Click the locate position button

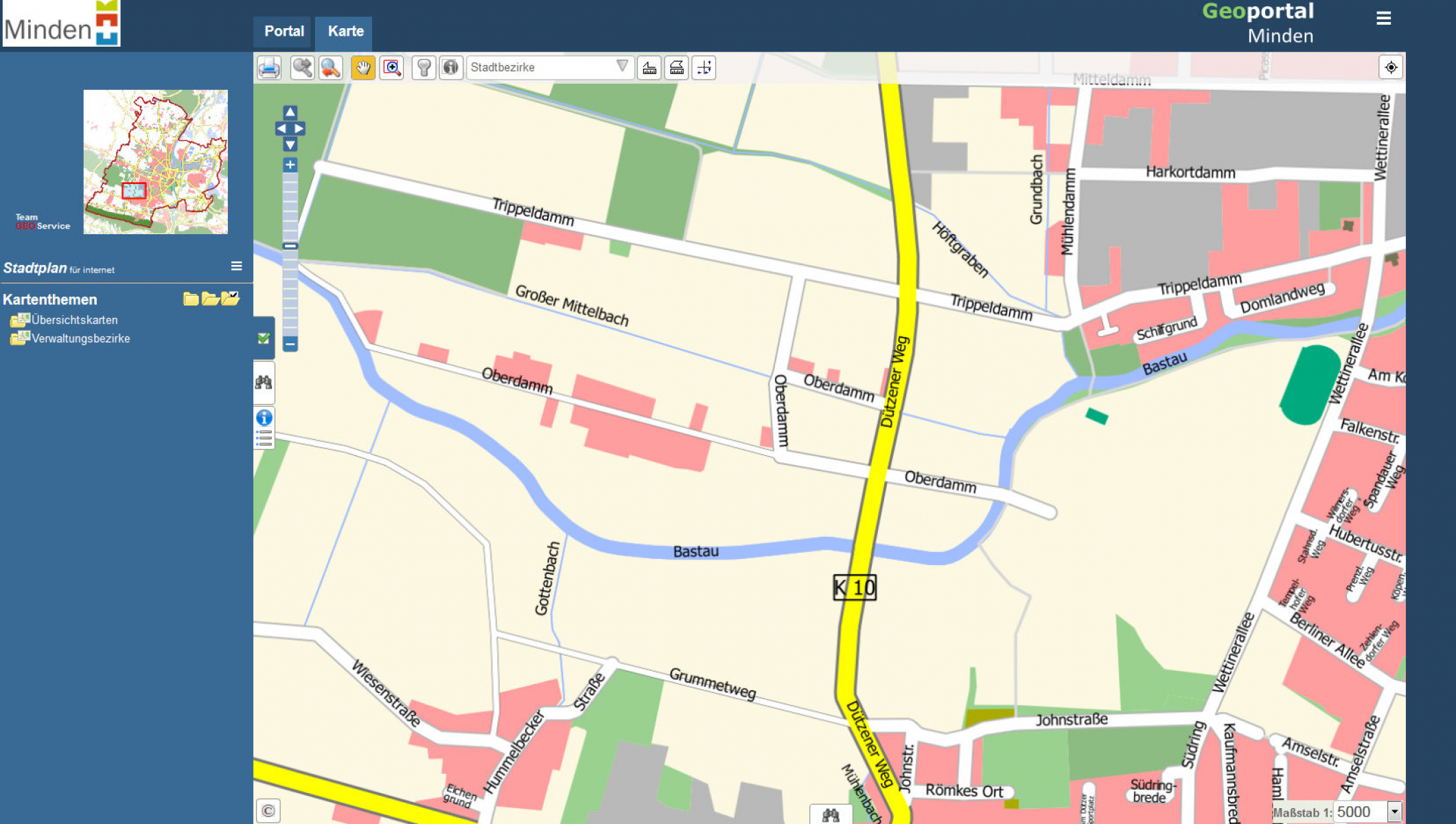(x=1391, y=67)
